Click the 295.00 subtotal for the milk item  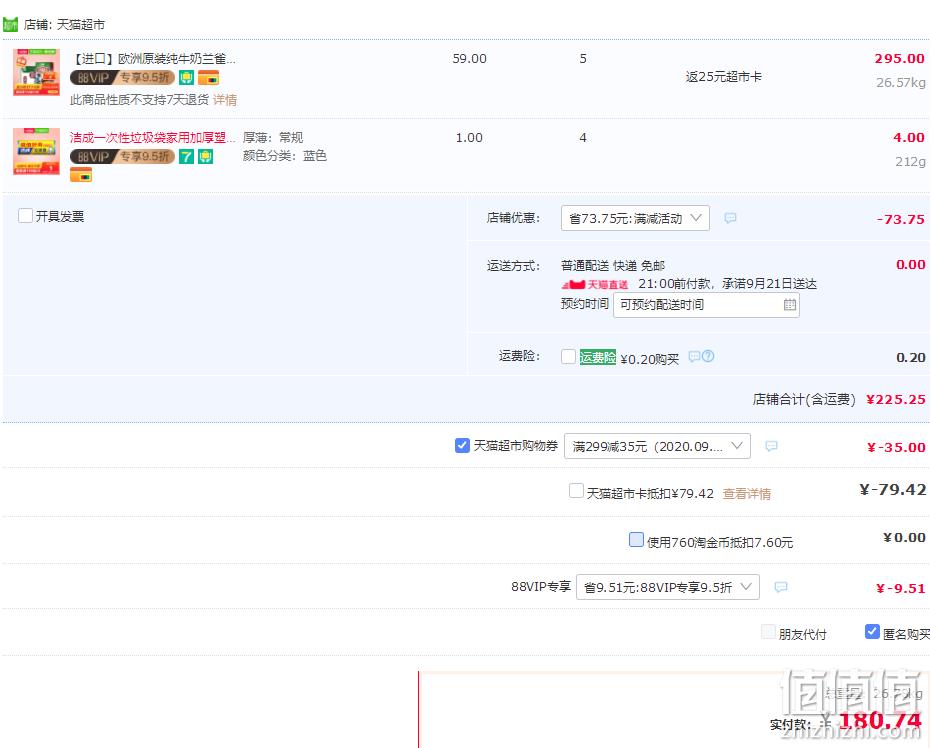899,59
